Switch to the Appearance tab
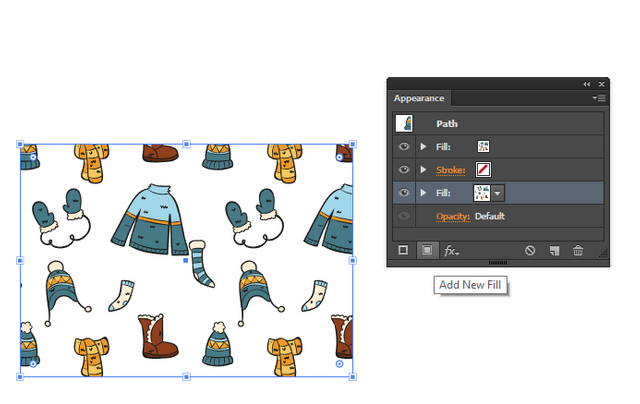Image resolution: width=640 pixels, height=404 pixels. coord(419,98)
